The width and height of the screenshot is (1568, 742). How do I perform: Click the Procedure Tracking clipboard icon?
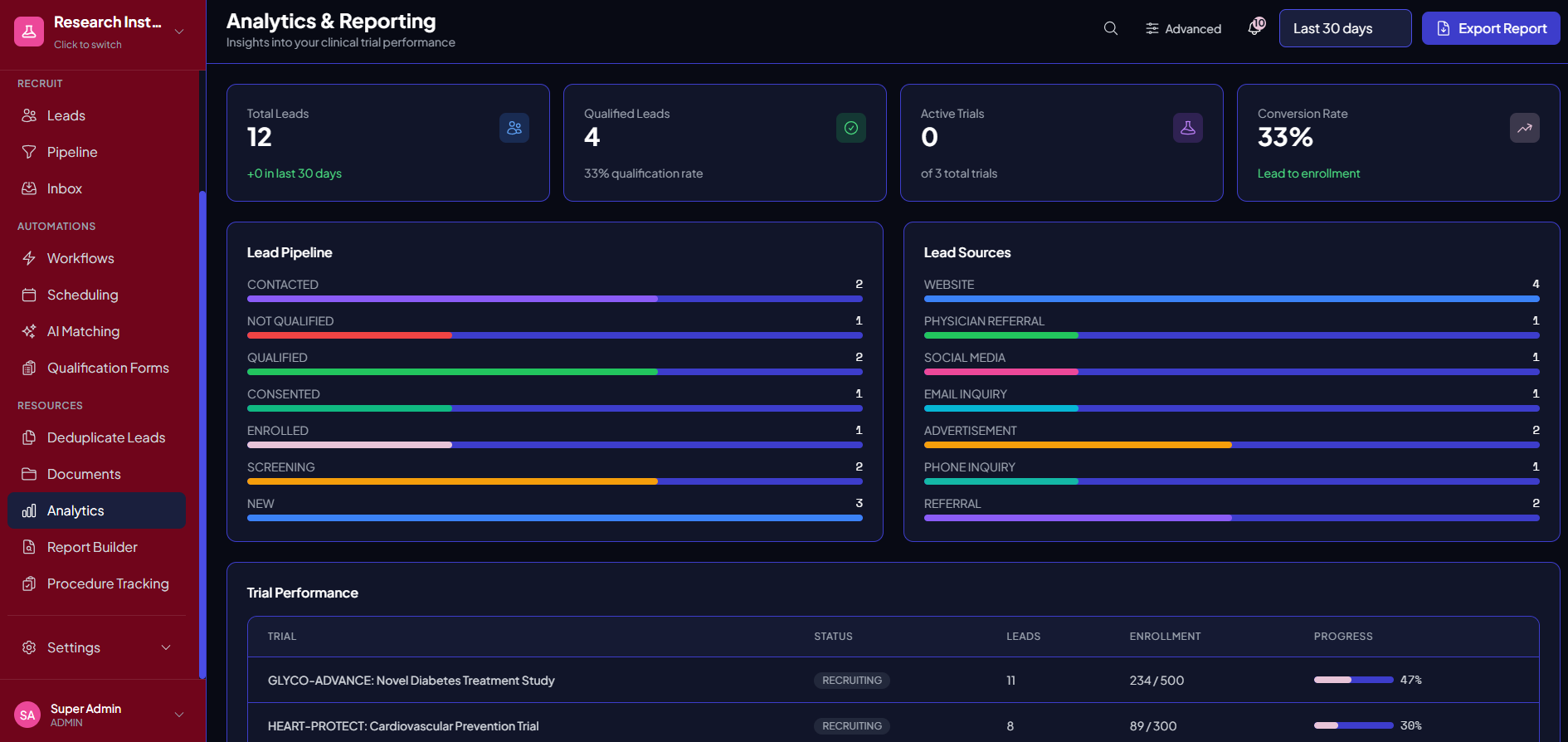[29, 583]
